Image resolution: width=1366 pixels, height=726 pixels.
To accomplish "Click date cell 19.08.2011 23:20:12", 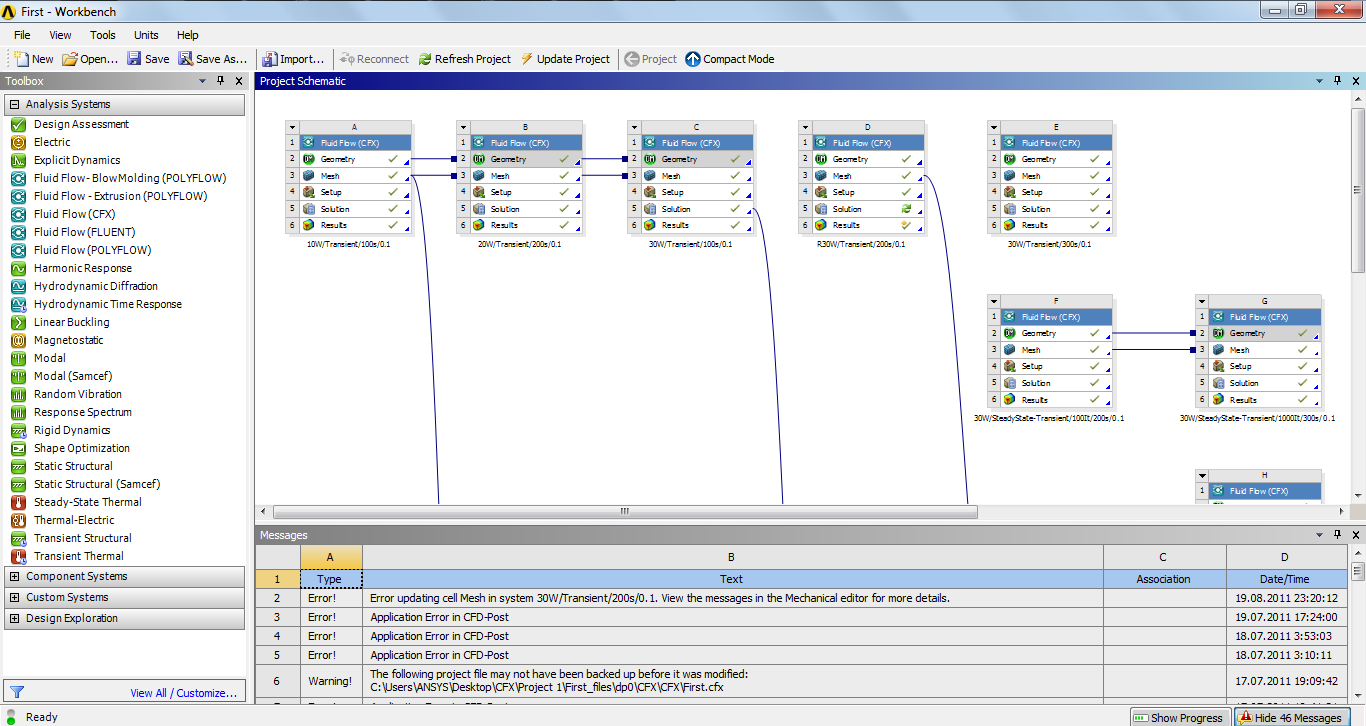I will (1285, 598).
